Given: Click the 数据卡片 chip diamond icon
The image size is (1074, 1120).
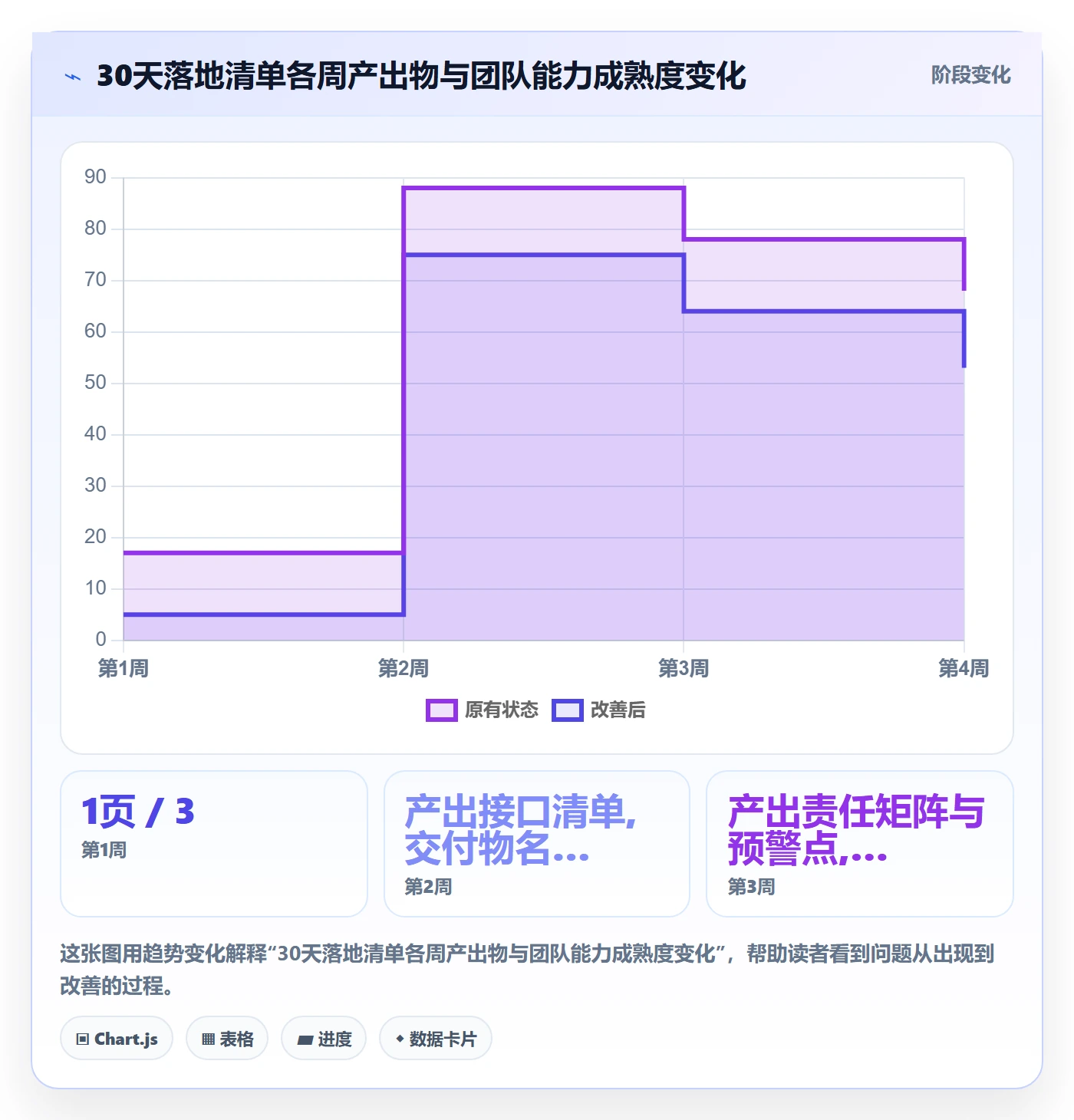Looking at the screenshot, I should point(400,1039).
